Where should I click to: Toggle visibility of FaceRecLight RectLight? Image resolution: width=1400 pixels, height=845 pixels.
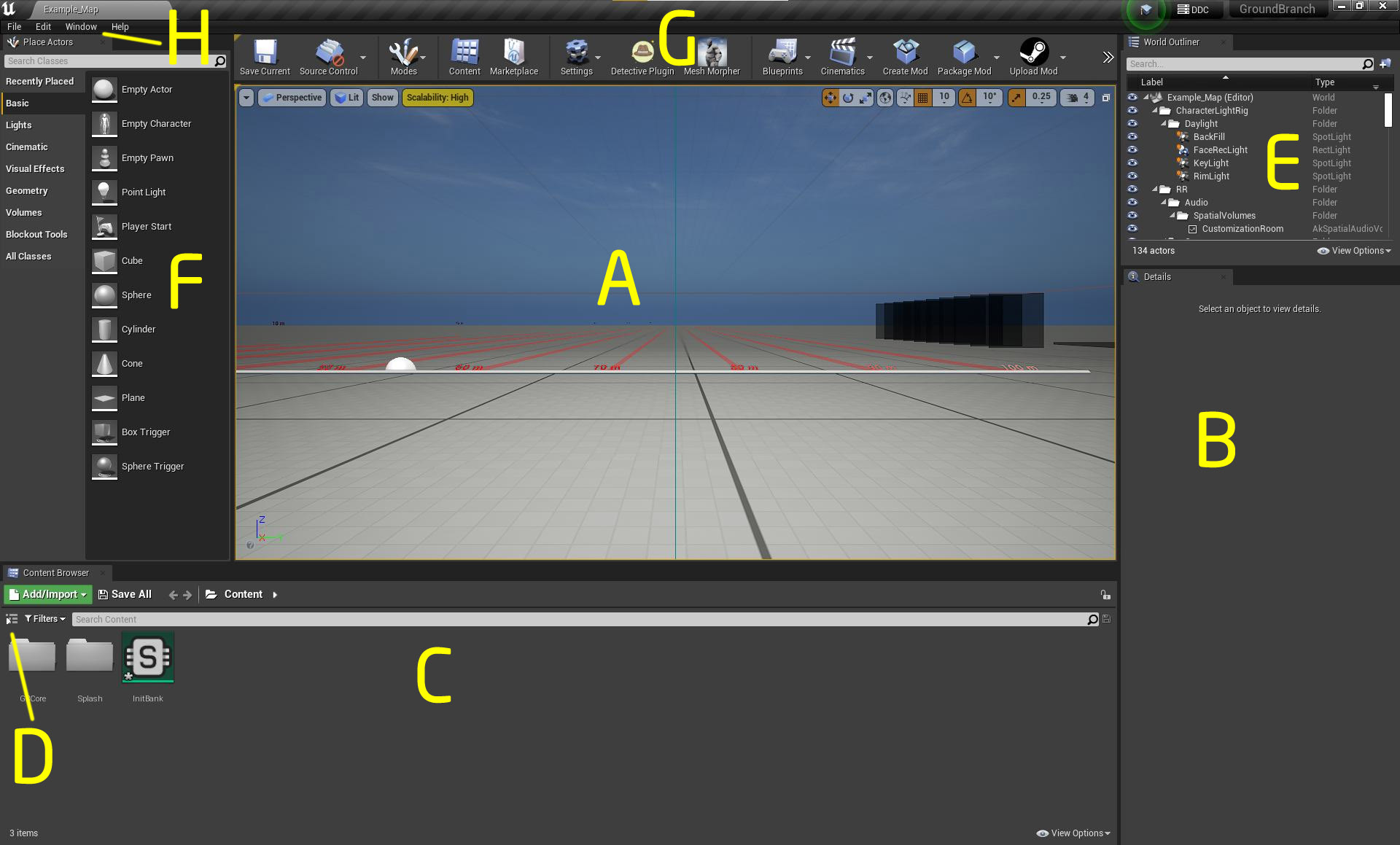point(1131,149)
